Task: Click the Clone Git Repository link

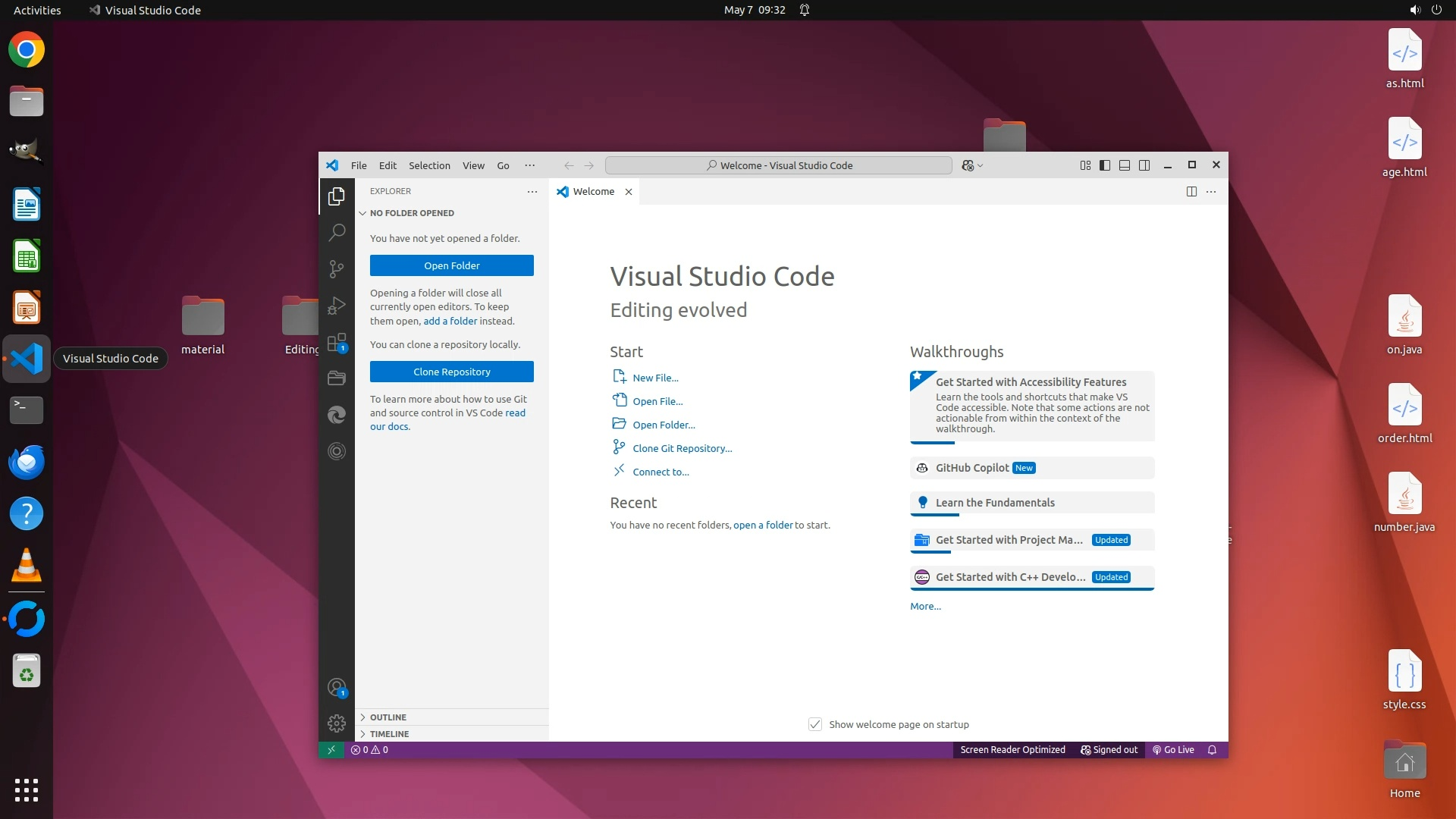Action: [682, 448]
